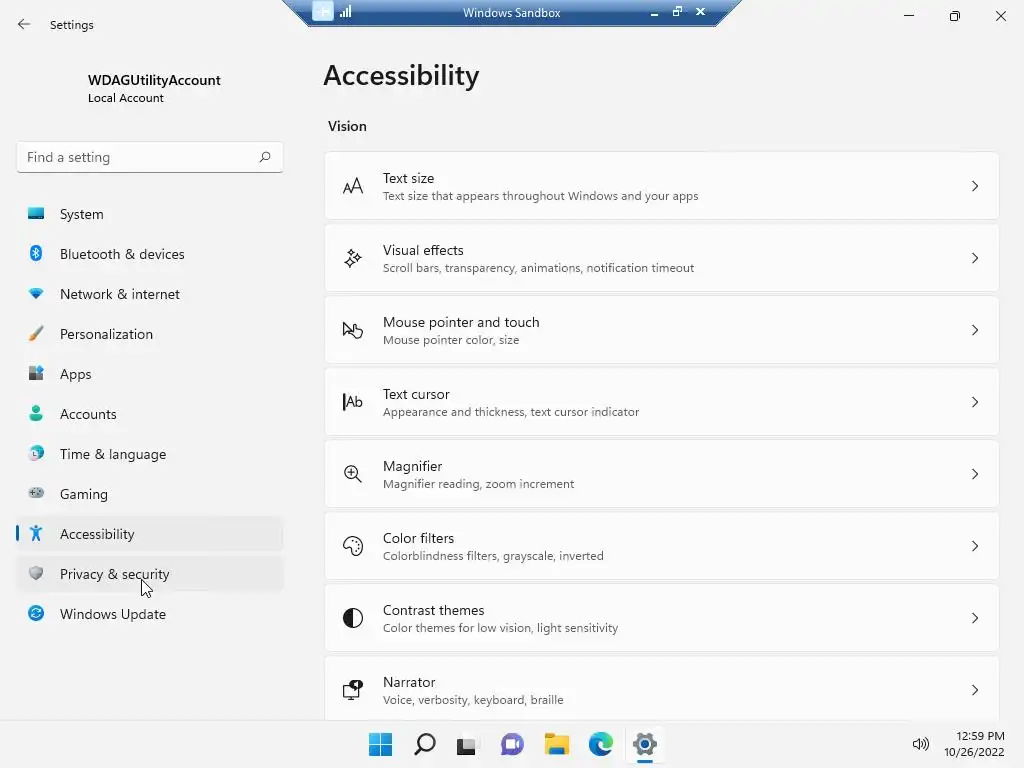Click the Color filters palette icon

point(353,546)
